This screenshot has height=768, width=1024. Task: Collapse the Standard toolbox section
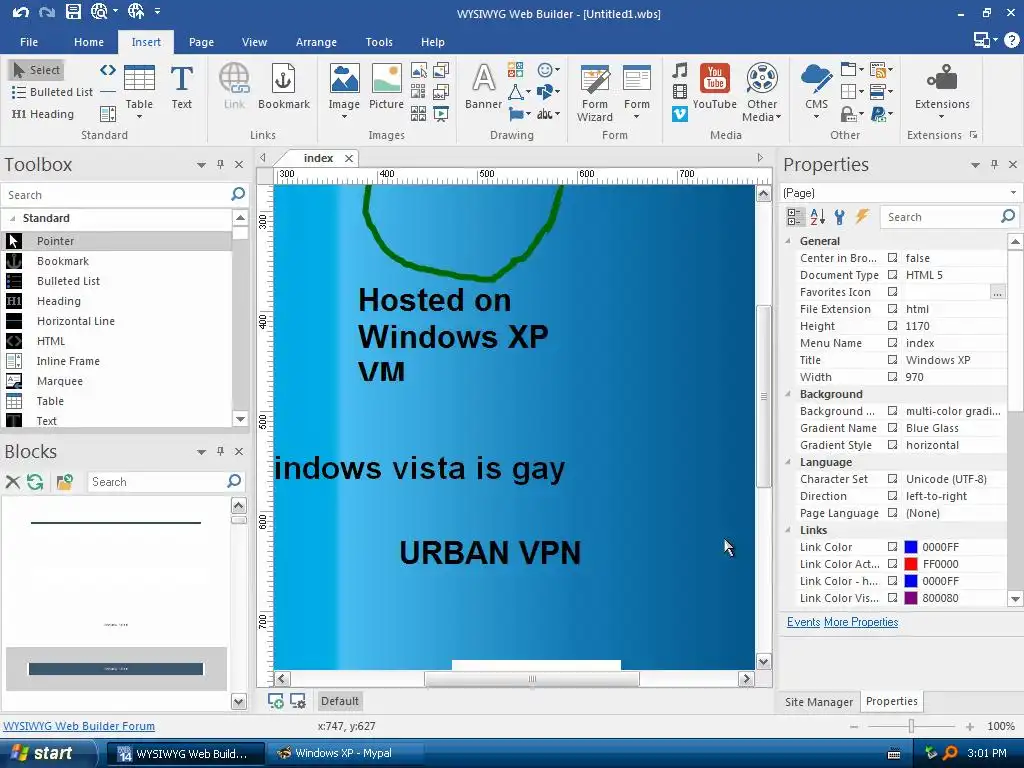pyautogui.click(x=12, y=218)
